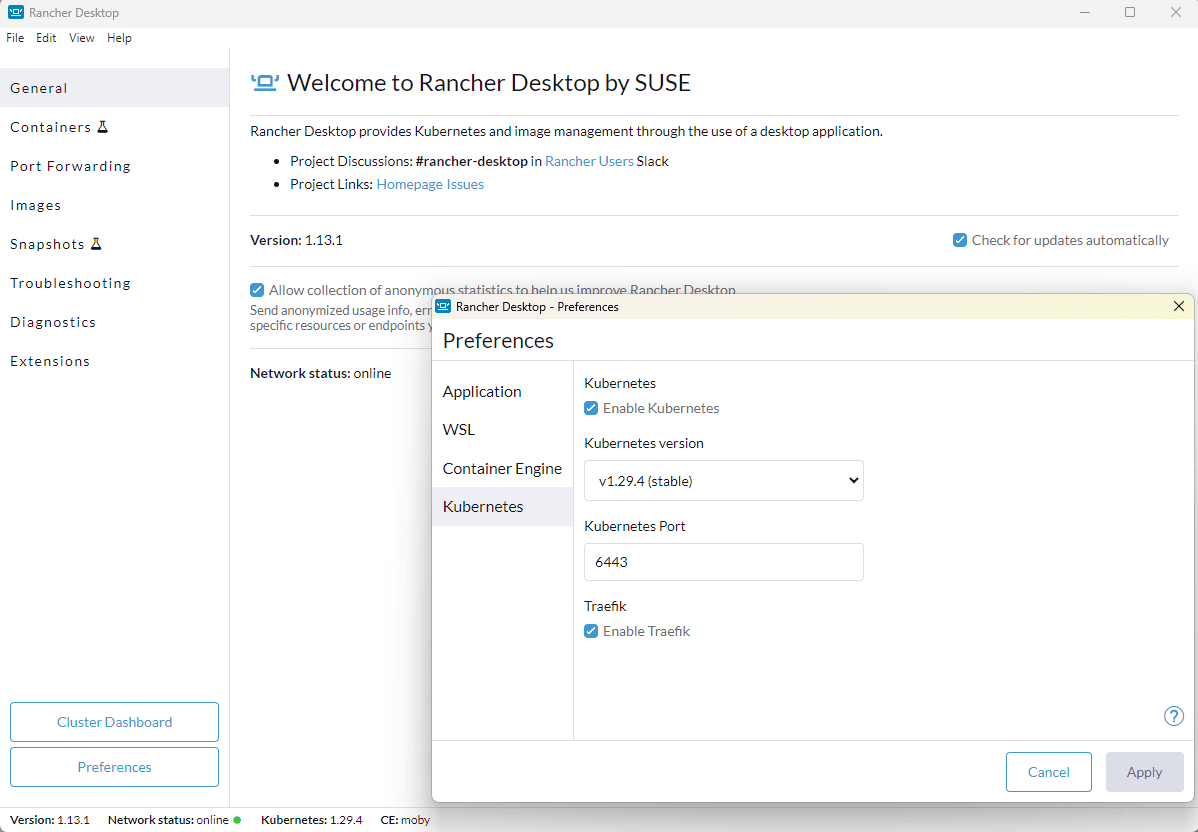This screenshot has width=1198, height=832.
Task: Open the View menu
Action: pos(82,37)
